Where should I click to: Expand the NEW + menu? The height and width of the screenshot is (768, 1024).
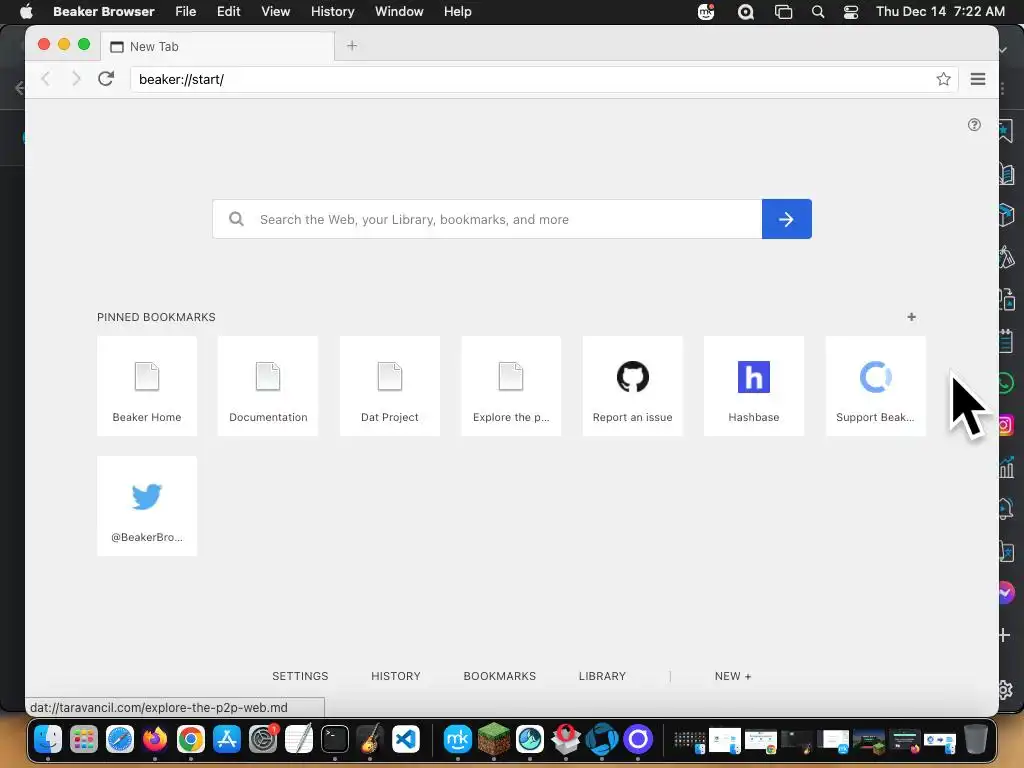tap(733, 676)
